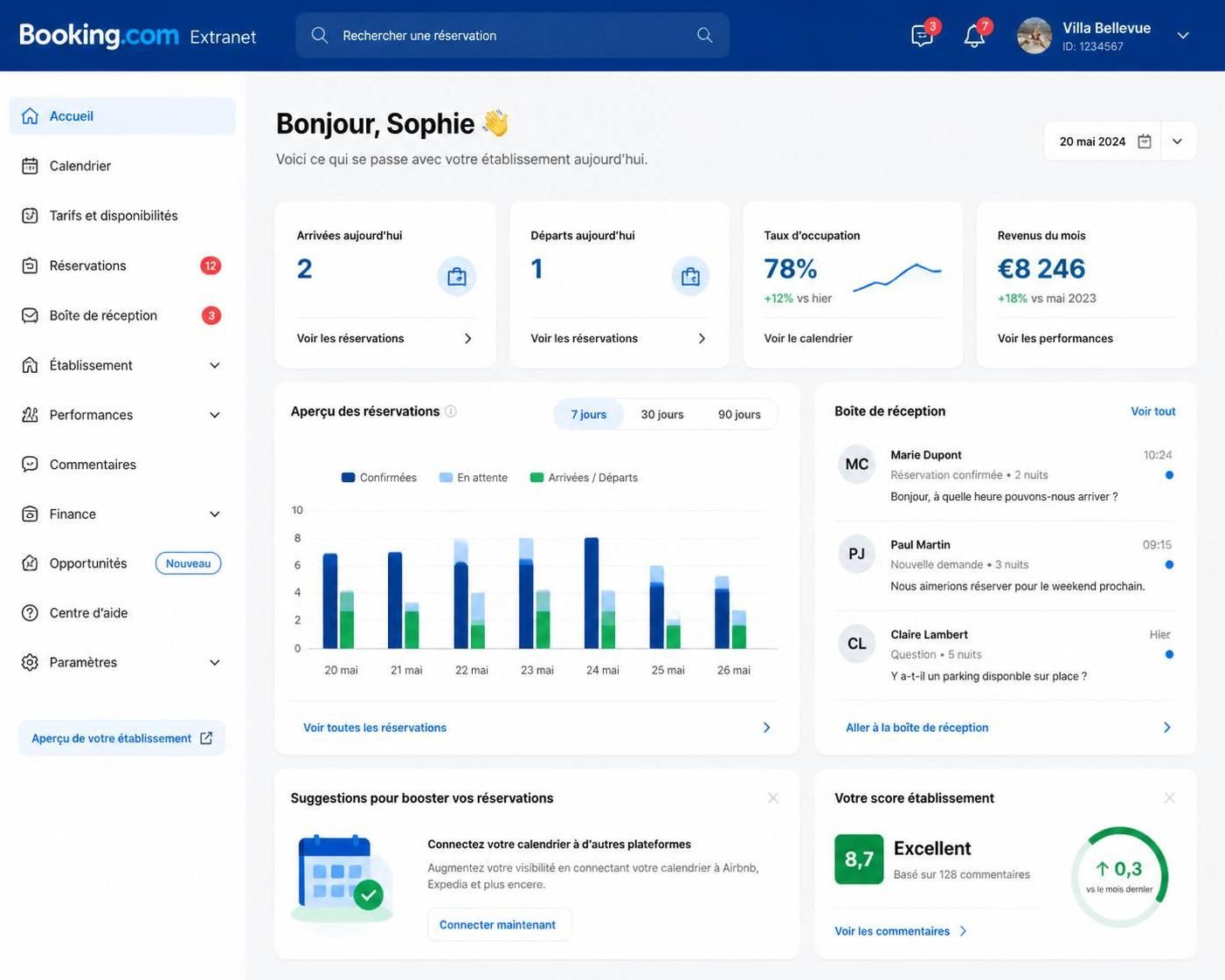Open Aller à la boîte de réception link
This screenshot has height=980, width=1225.
coord(917,728)
